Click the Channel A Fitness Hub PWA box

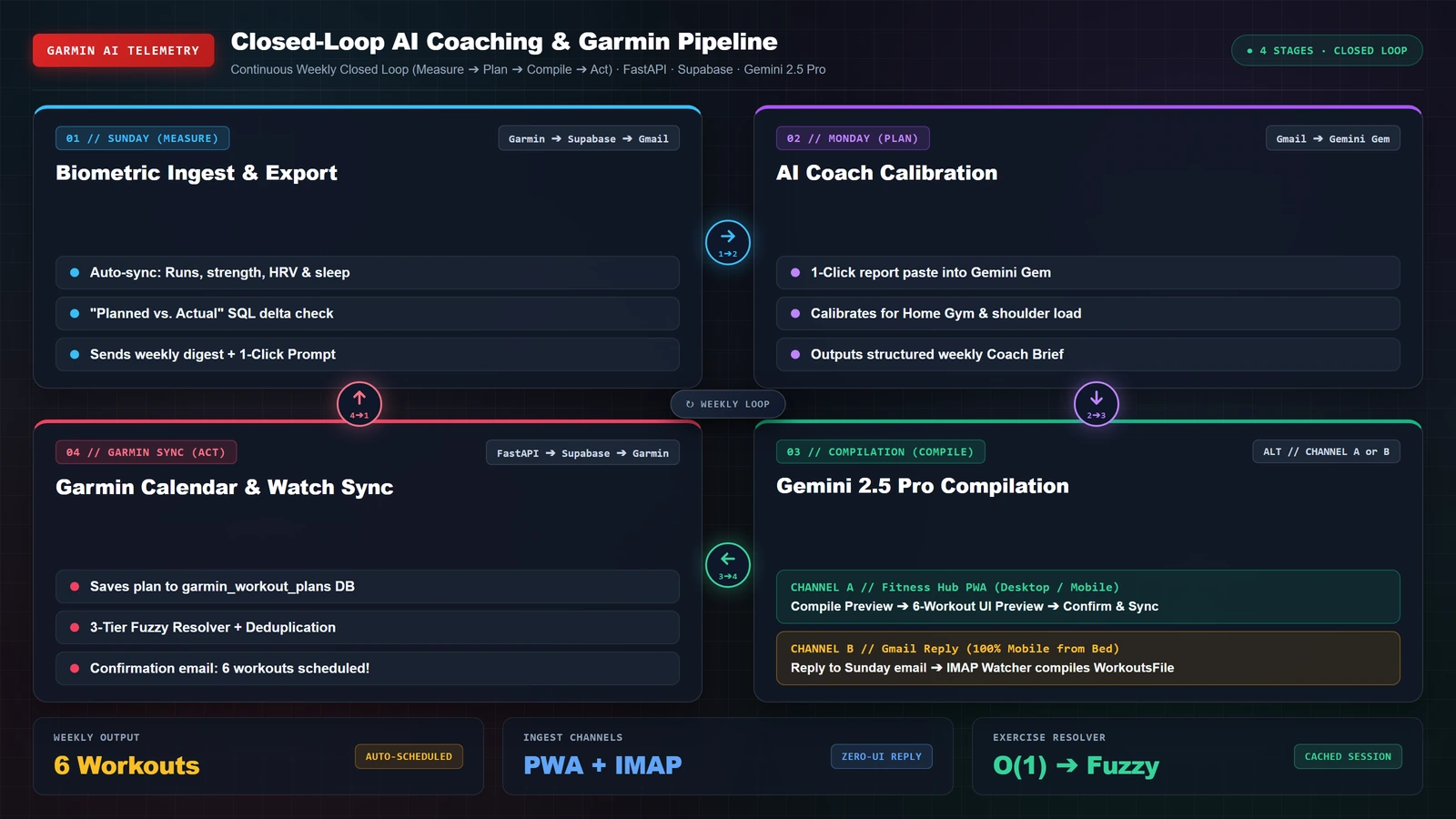click(1088, 597)
